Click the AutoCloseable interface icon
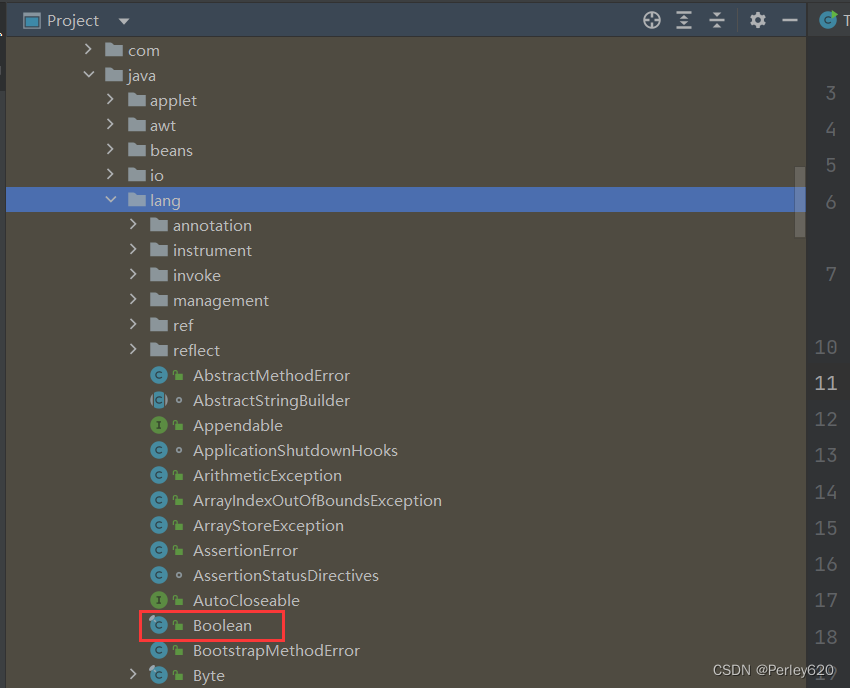This screenshot has width=850, height=688. [158, 600]
